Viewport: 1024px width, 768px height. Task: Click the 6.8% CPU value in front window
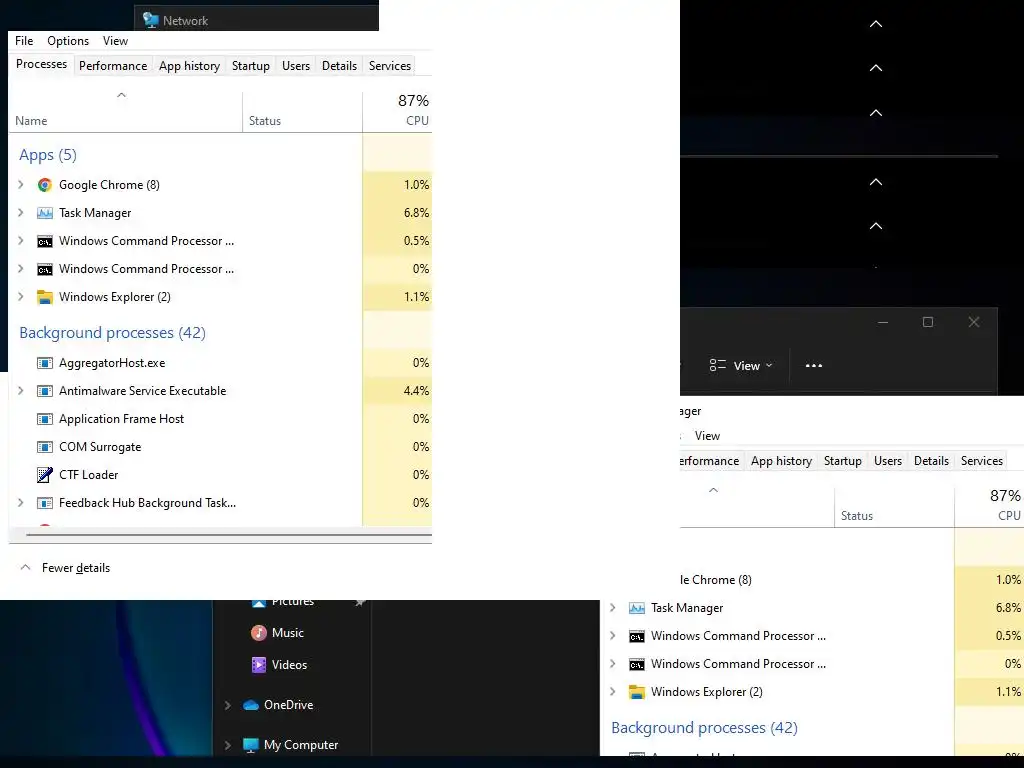pyautogui.click(x=416, y=213)
